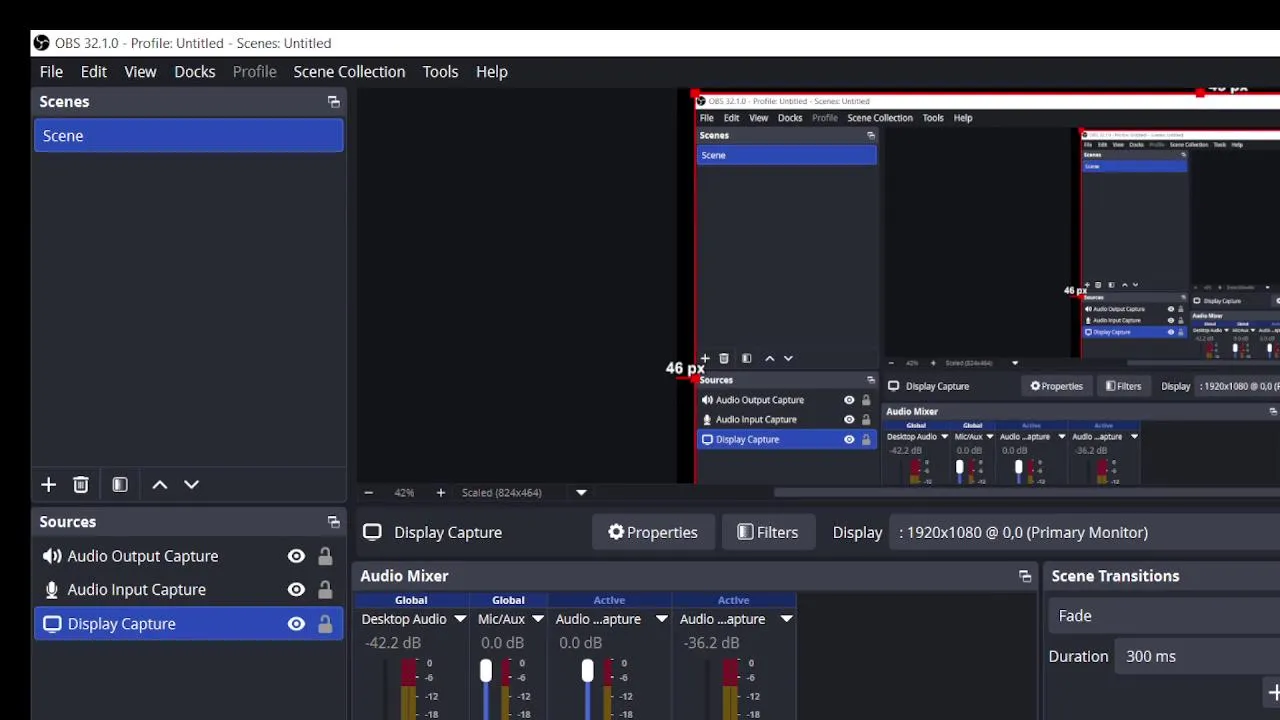Pop out the Audio Mixer dock
Screen dimensions: 1280x720
(x=1025, y=576)
